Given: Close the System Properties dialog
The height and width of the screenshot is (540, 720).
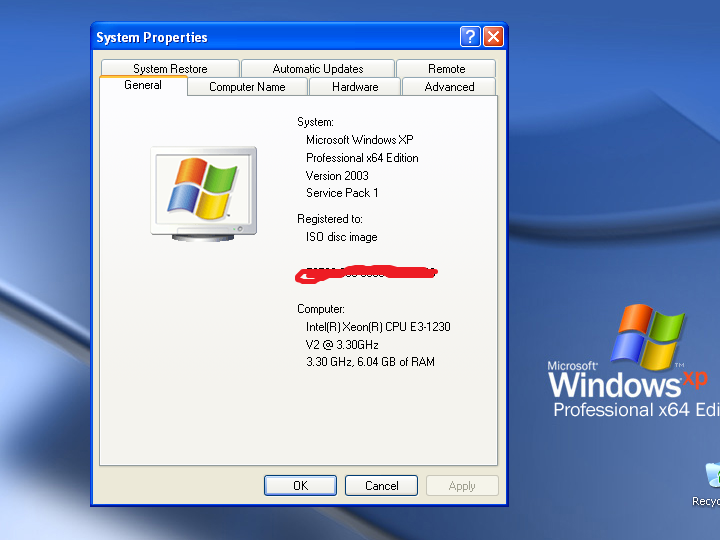Looking at the screenshot, I should pos(493,37).
